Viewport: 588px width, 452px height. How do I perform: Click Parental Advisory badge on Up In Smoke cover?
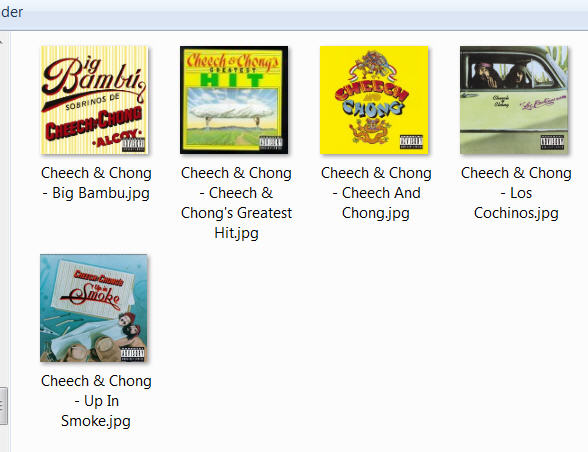132,354
